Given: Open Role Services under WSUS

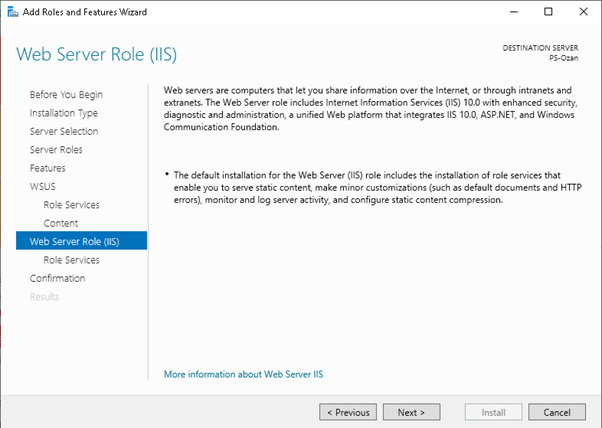Looking at the screenshot, I should (71, 205).
